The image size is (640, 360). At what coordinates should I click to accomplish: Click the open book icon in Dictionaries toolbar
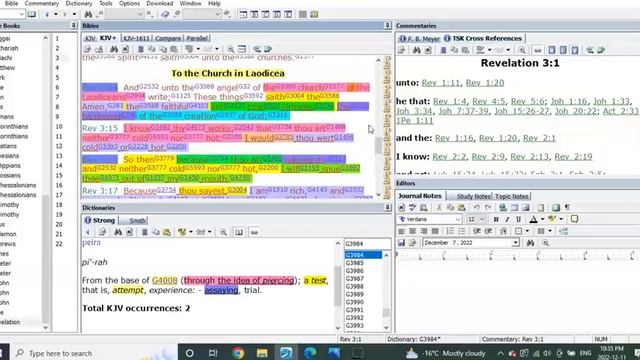tap(239, 232)
